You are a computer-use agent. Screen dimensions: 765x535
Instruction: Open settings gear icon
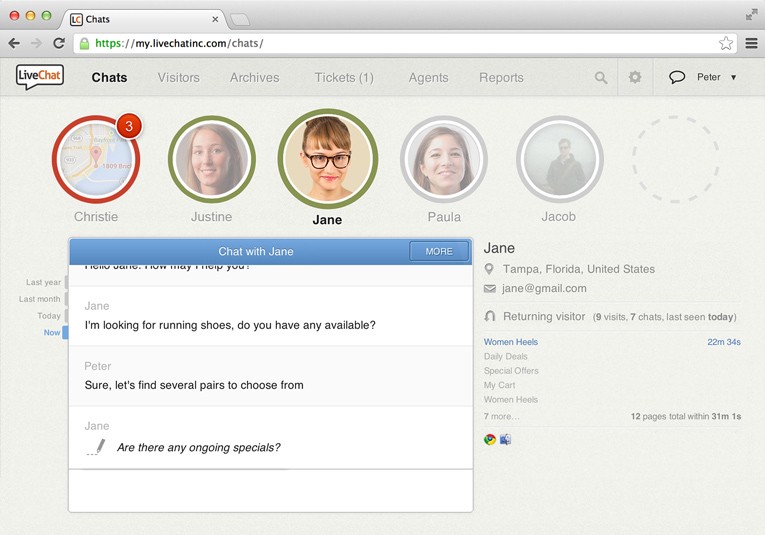(635, 77)
